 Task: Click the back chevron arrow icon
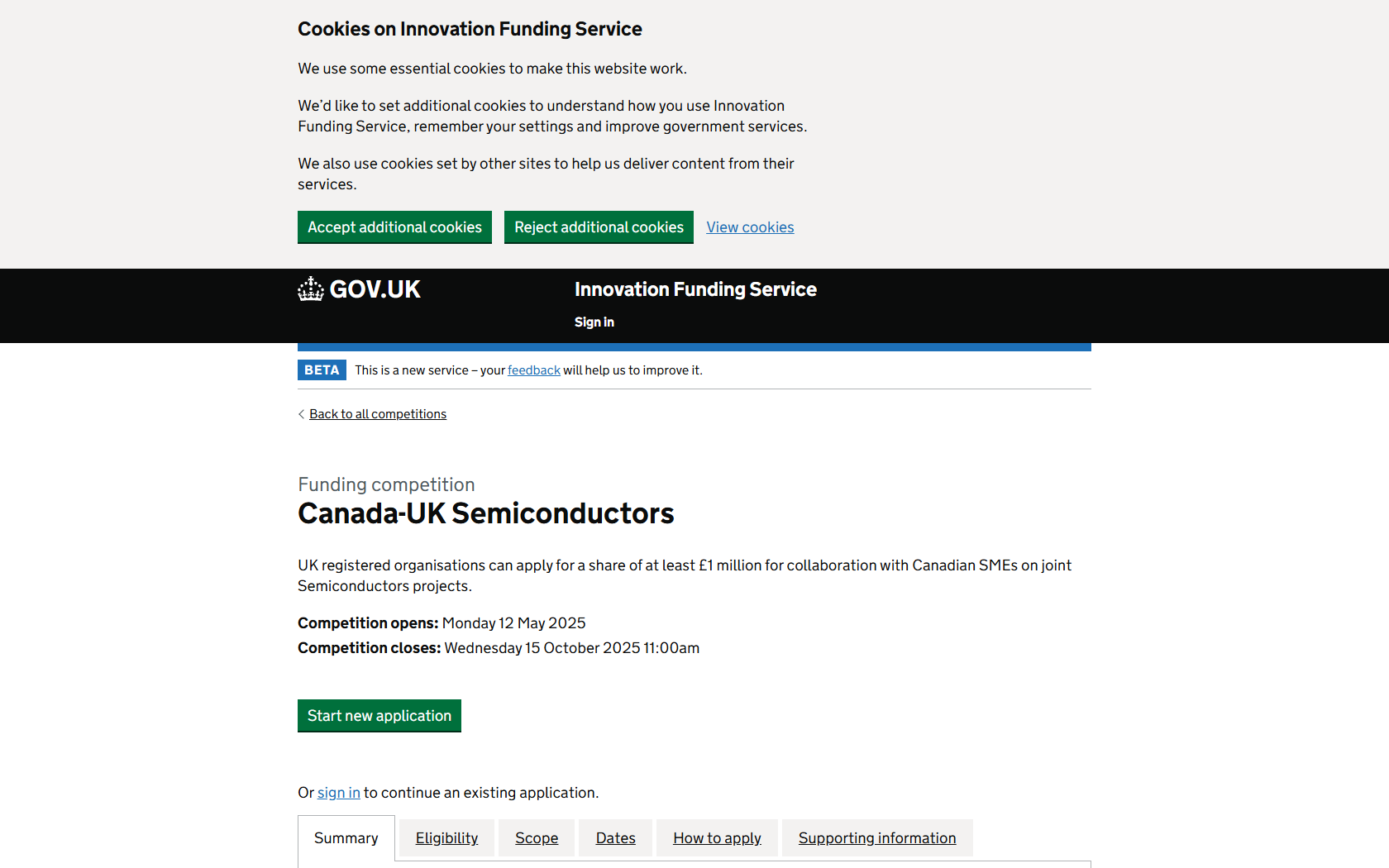[x=302, y=414]
